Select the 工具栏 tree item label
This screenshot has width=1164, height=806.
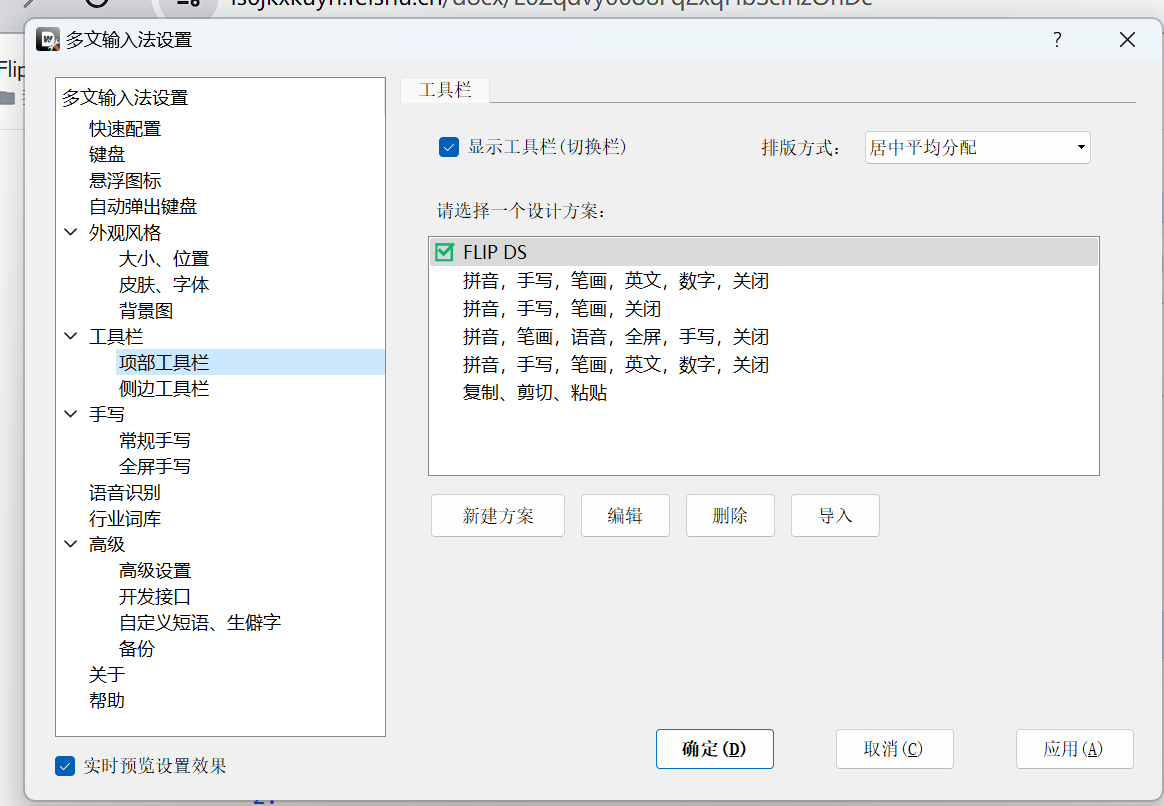click(116, 337)
